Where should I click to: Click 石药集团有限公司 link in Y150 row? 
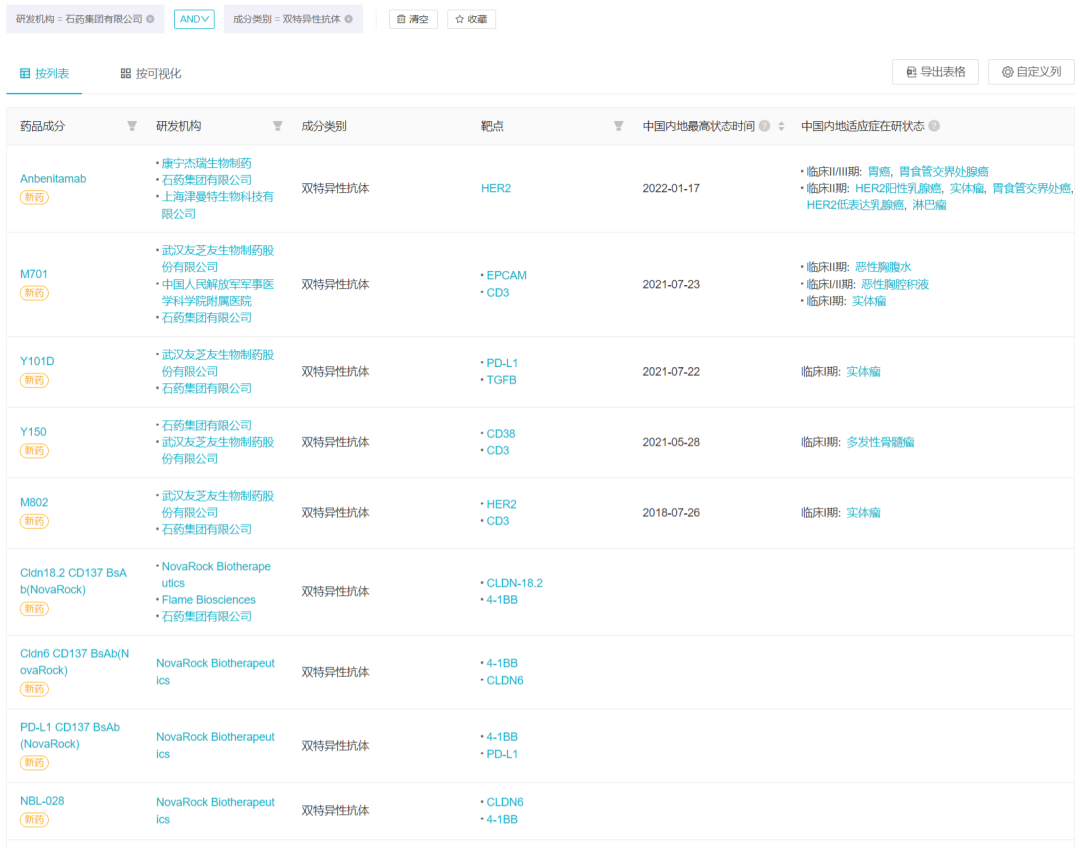tap(207, 426)
